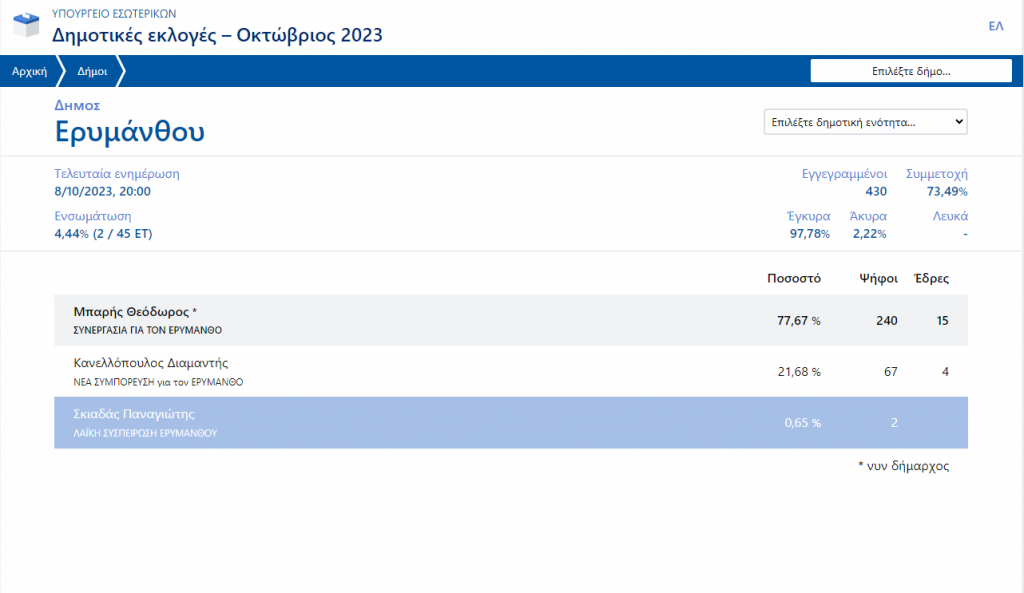Click the 67 votes value

coord(891,372)
